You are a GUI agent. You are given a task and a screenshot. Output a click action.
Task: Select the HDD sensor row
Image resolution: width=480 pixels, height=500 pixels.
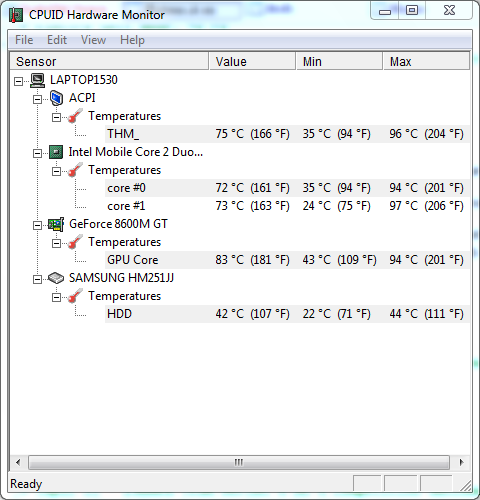point(287,314)
